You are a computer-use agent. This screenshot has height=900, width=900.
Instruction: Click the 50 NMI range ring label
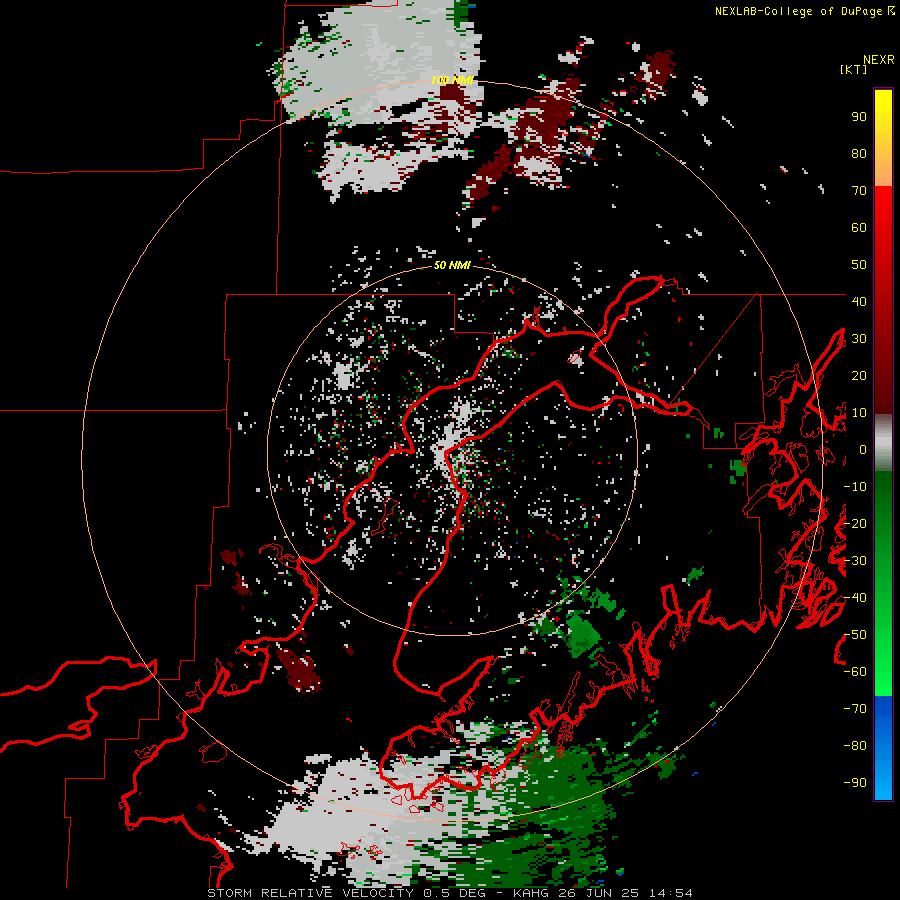tap(452, 265)
